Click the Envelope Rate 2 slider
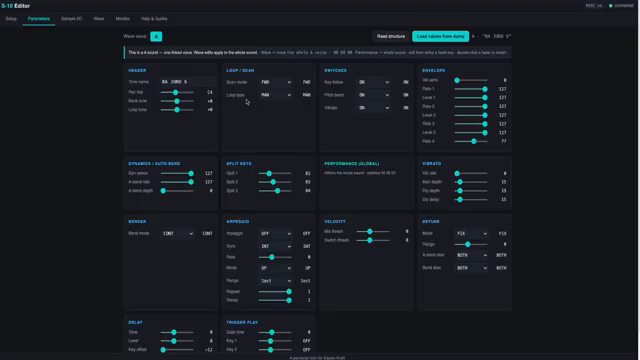Screen dimensions: 640x360 point(471,107)
